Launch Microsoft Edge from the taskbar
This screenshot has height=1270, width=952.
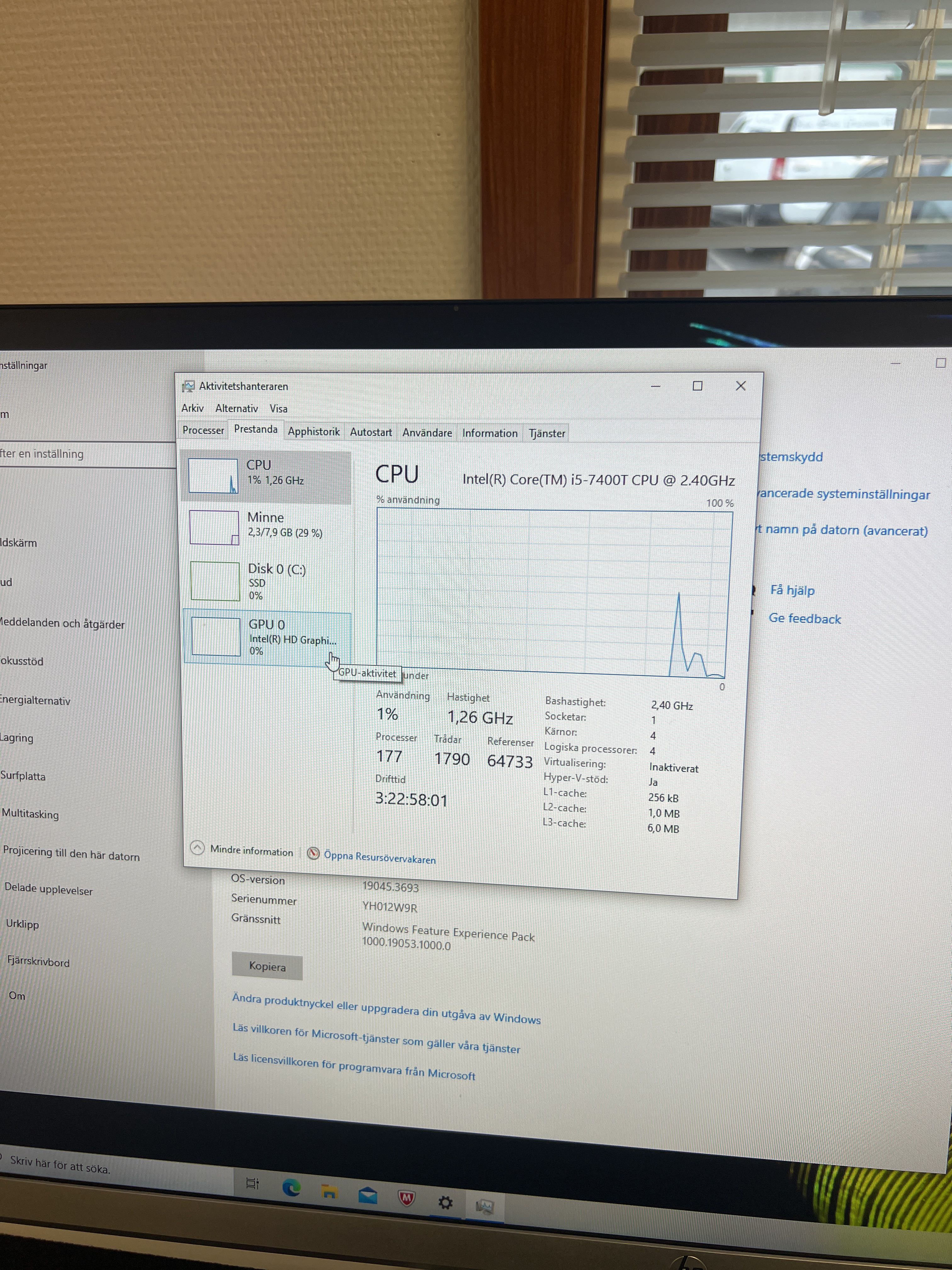[291, 1188]
